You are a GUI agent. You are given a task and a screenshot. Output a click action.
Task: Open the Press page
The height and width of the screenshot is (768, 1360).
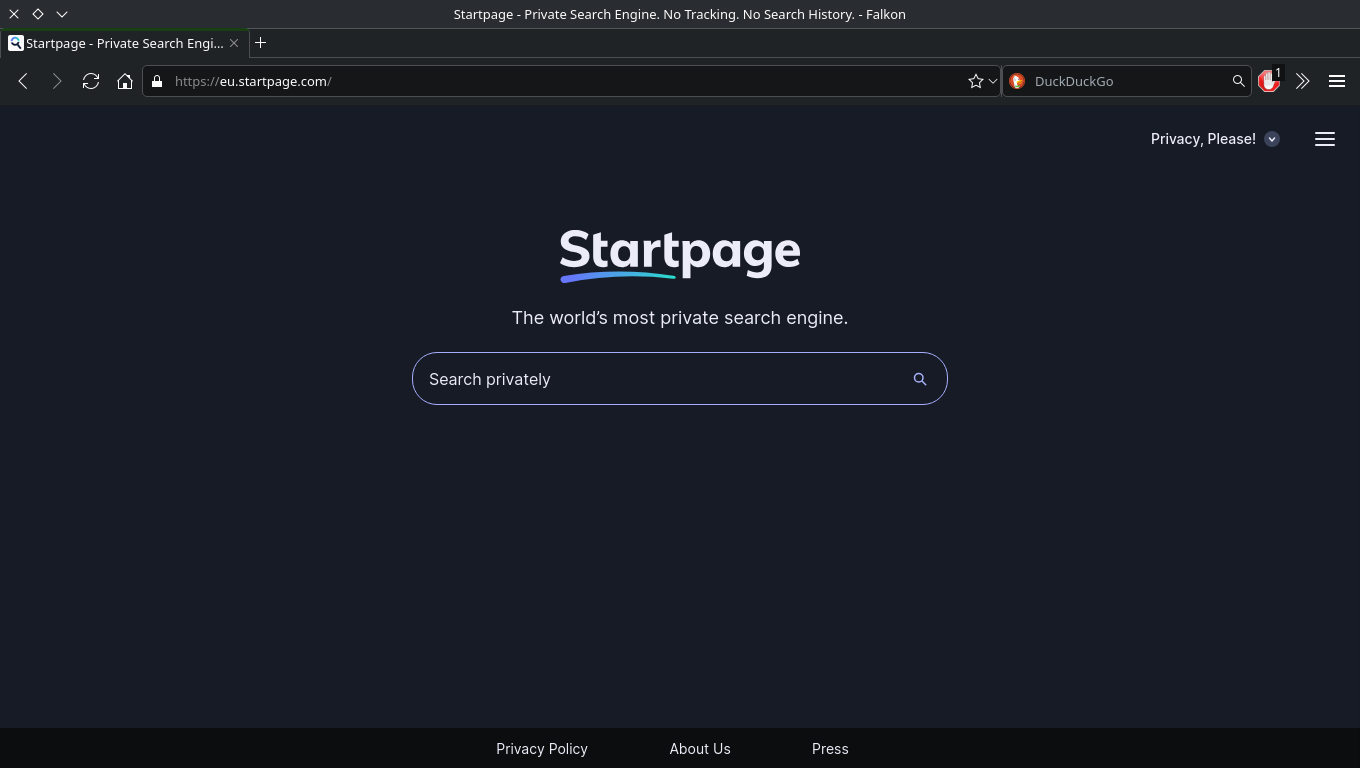(830, 748)
